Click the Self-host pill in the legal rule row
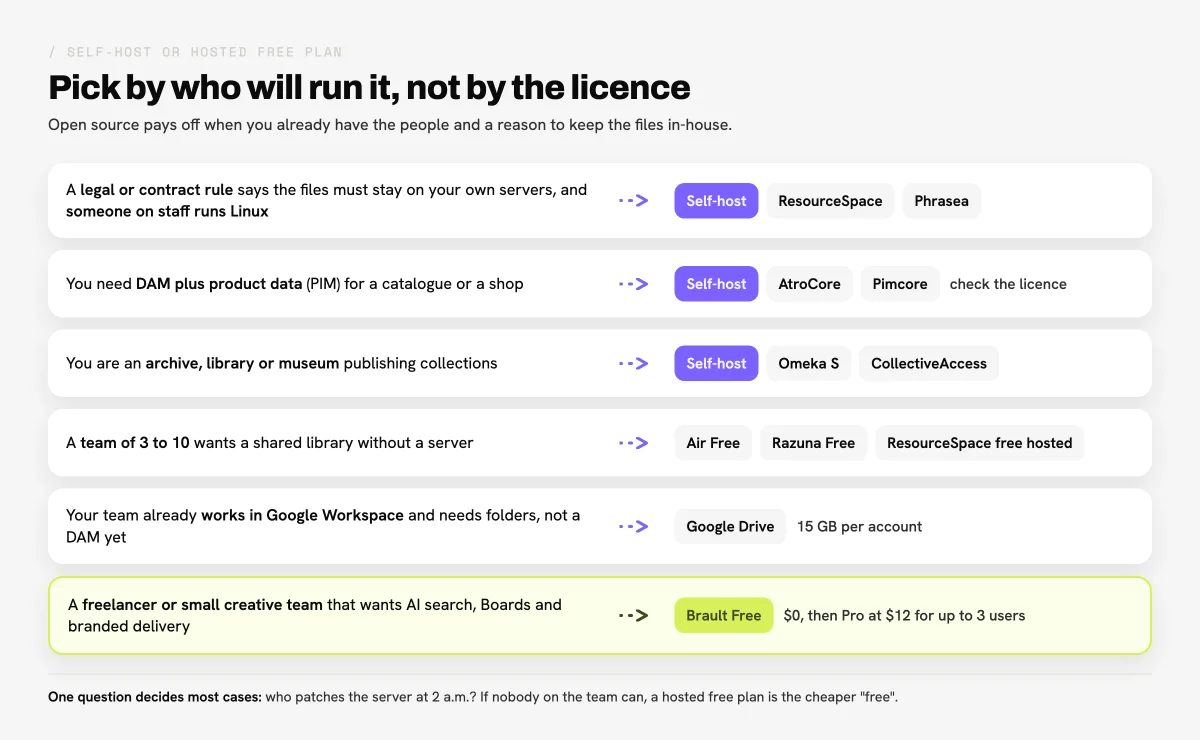 click(716, 201)
